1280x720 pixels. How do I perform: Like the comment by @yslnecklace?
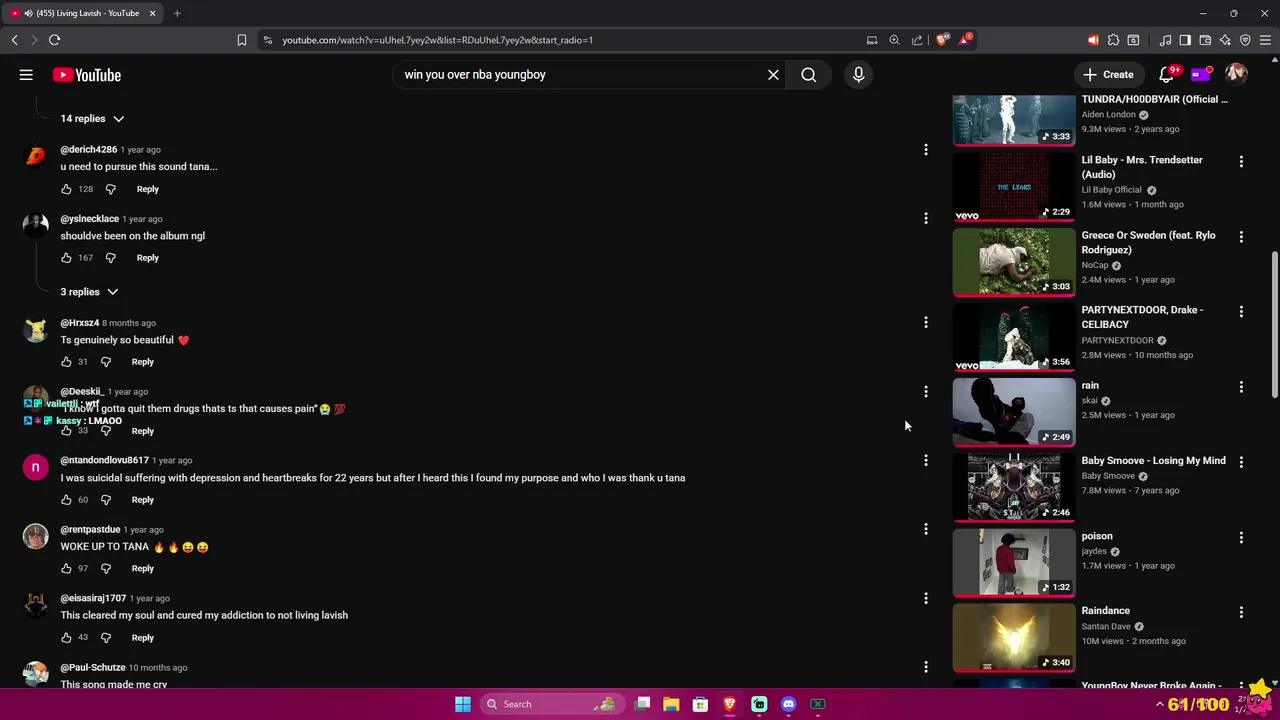[66, 258]
